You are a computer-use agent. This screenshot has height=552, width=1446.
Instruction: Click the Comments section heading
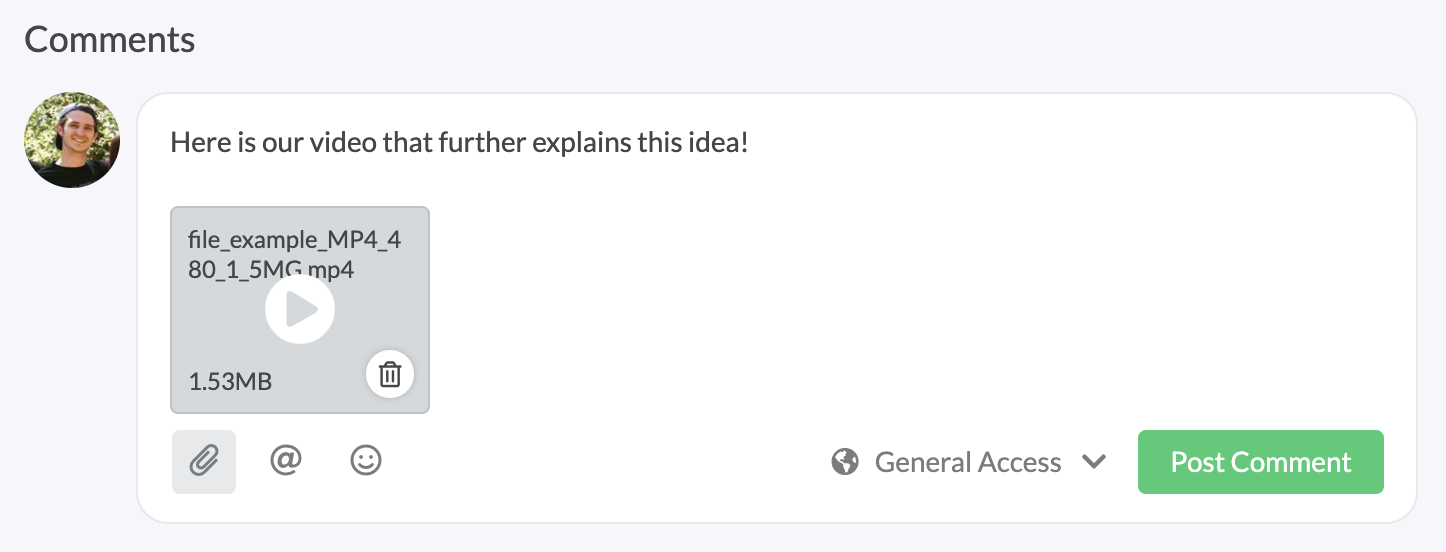110,40
